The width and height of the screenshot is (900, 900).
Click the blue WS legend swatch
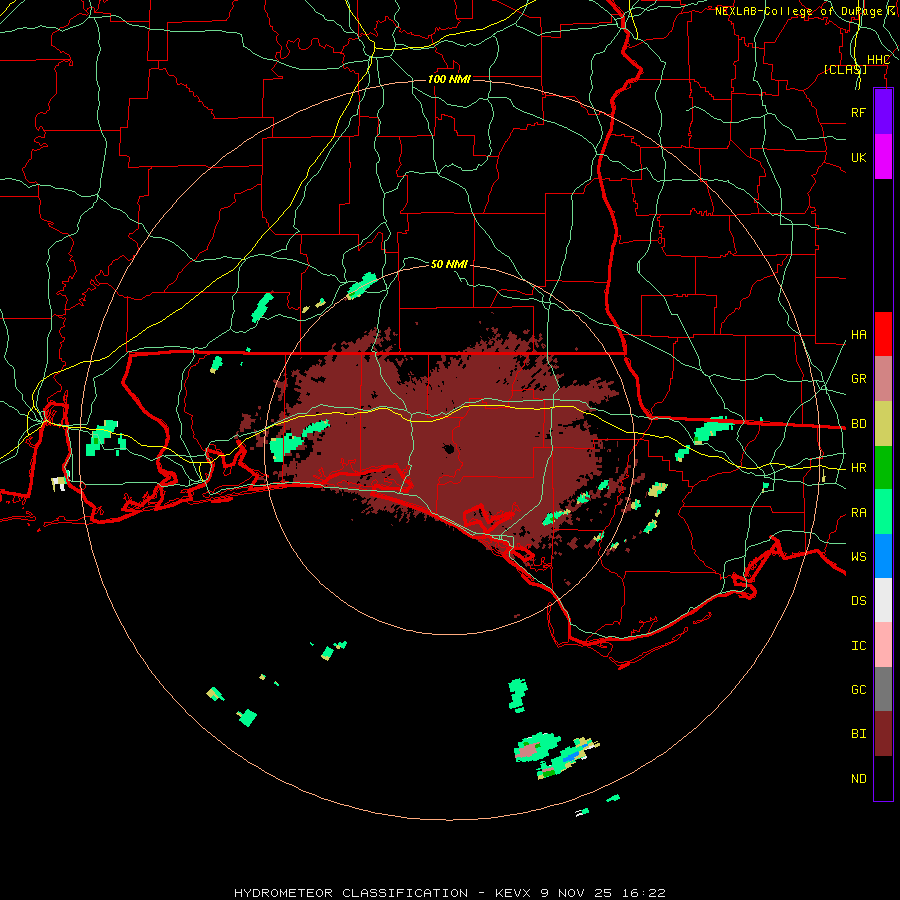click(883, 556)
